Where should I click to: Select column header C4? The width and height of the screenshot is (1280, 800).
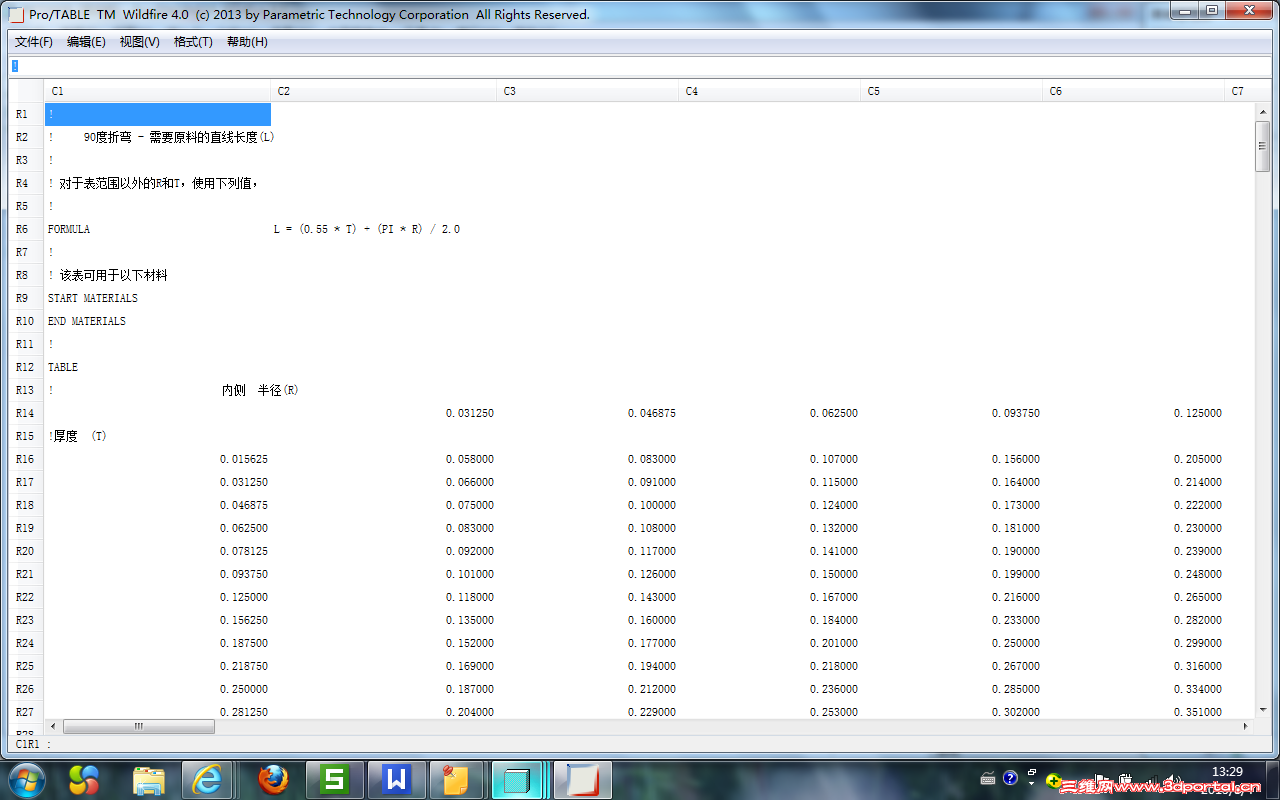pos(770,91)
